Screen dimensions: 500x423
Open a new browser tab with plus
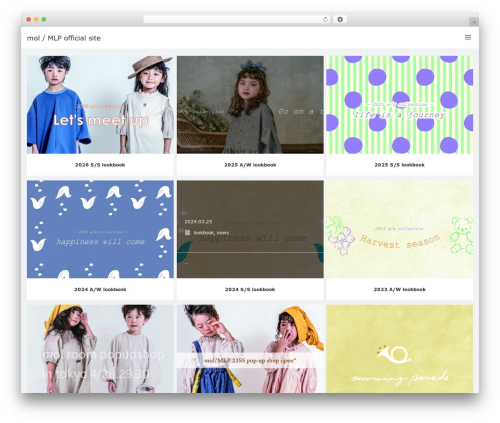[474, 22]
